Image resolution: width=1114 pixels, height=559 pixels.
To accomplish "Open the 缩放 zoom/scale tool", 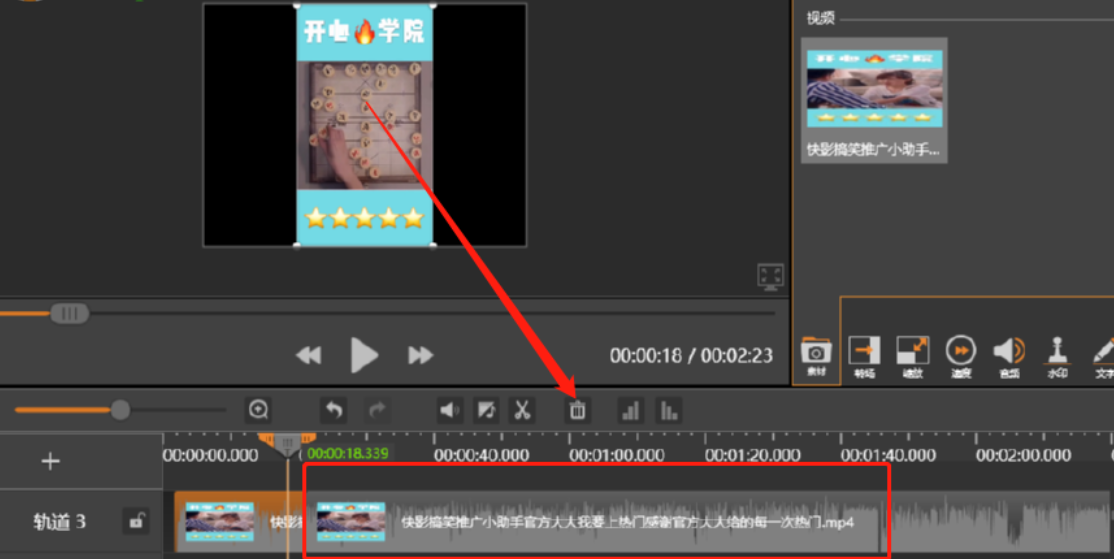I will pyautogui.click(x=912, y=356).
